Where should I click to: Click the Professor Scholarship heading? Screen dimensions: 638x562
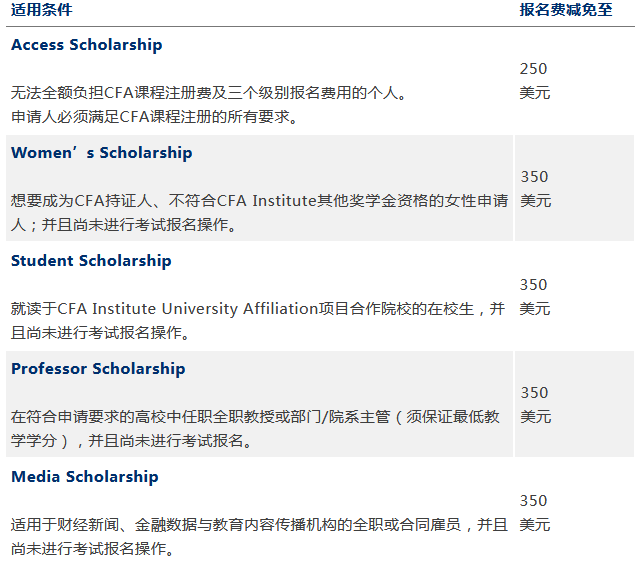coord(98,369)
